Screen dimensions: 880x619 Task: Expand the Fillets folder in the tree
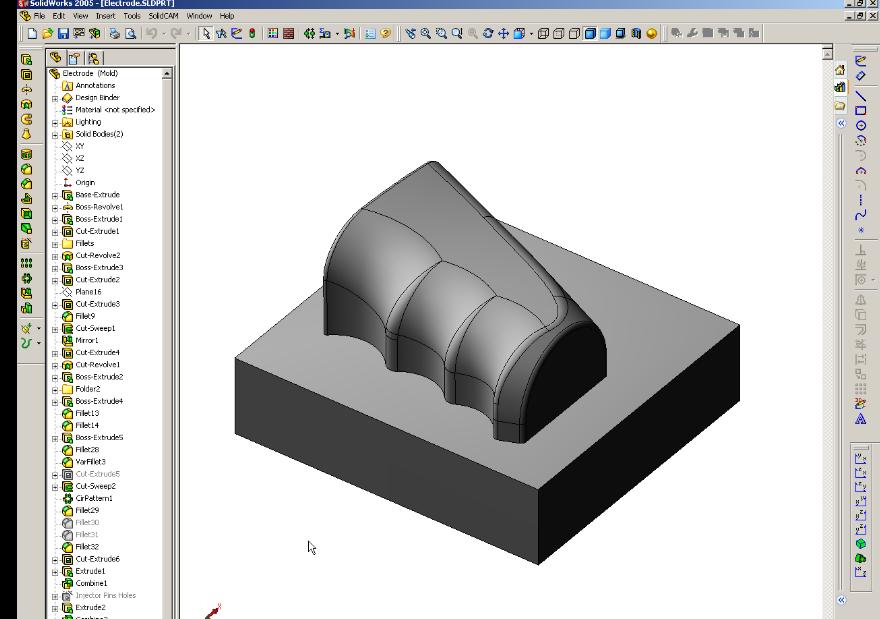point(55,243)
